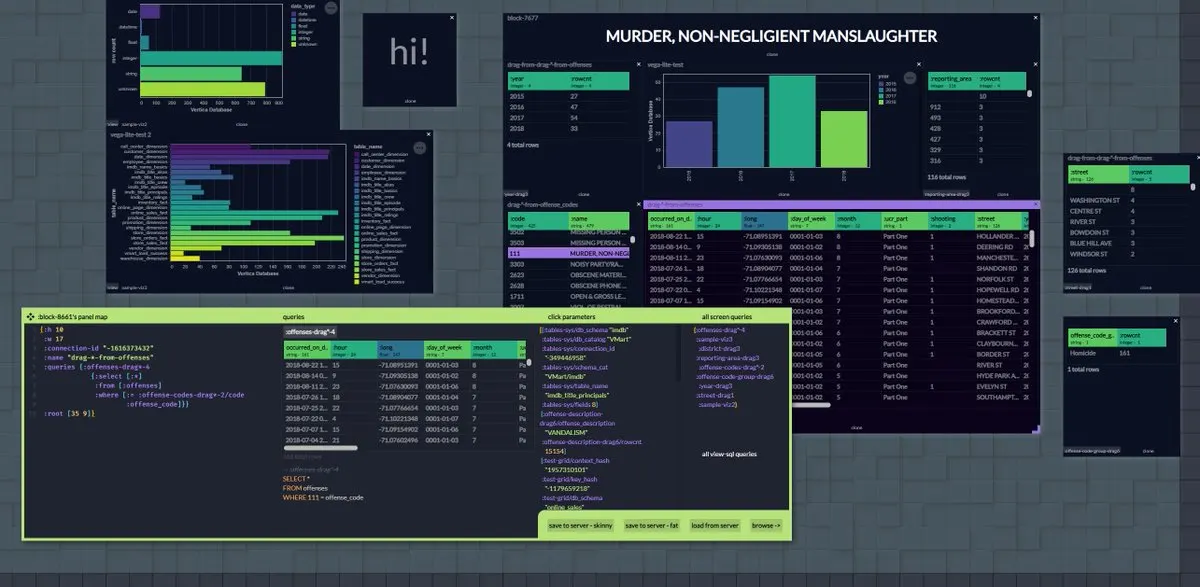
Task: Close the vega-lite-test 2 block with its X
Action: click(427, 133)
